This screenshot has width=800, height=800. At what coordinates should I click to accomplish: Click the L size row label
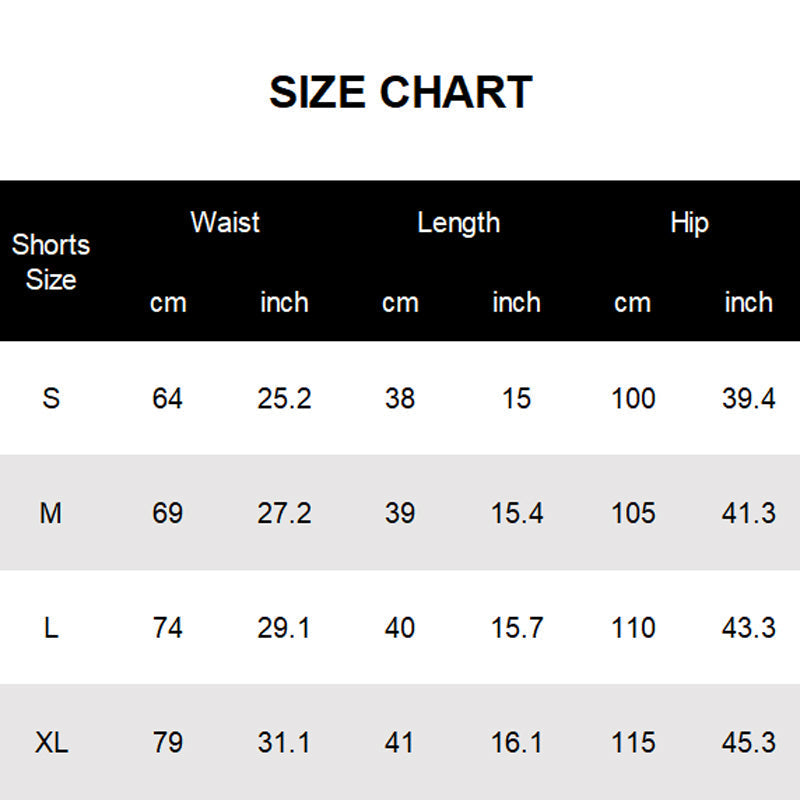click(x=51, y=628)
